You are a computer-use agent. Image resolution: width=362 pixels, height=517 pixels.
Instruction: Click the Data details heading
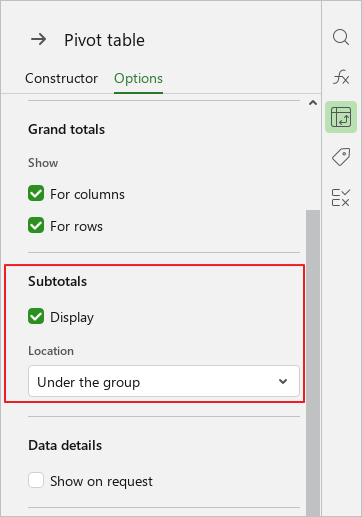point(65,445)
